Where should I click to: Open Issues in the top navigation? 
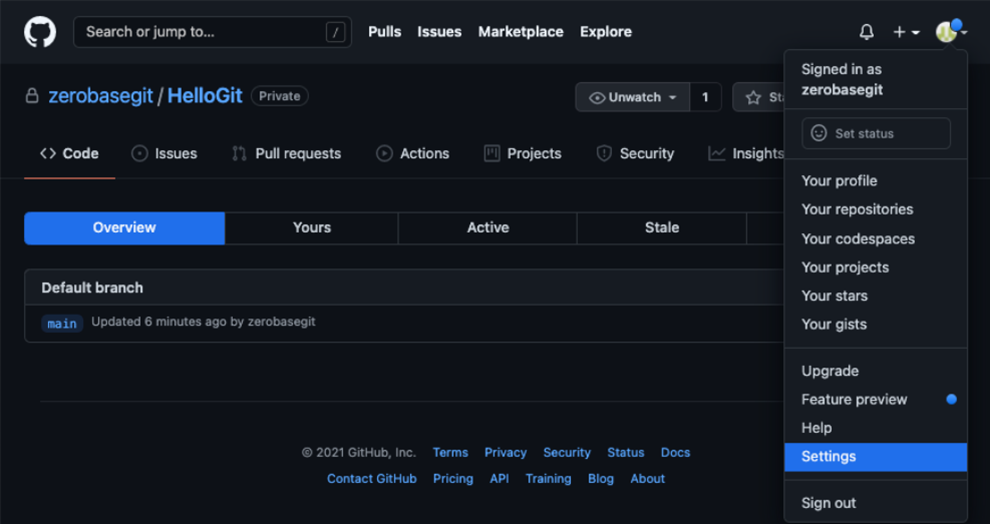coord(439,32)
